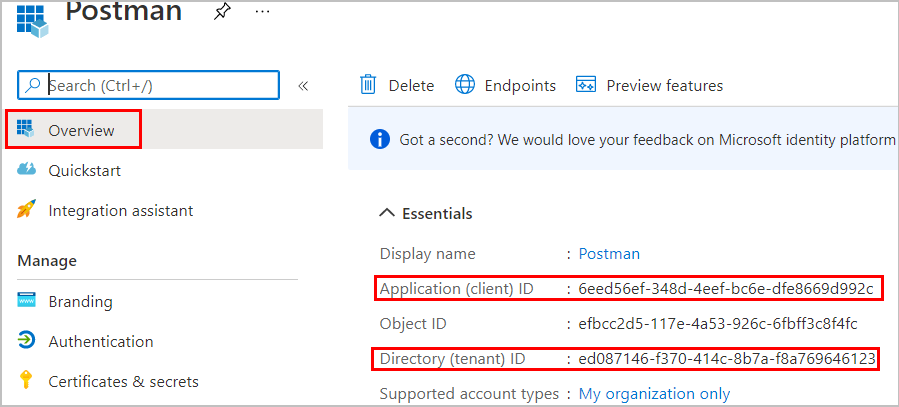The height and width of the screenshot is (407, 899).
Task: Open Authentication under Manage
Action: [101, 342]
